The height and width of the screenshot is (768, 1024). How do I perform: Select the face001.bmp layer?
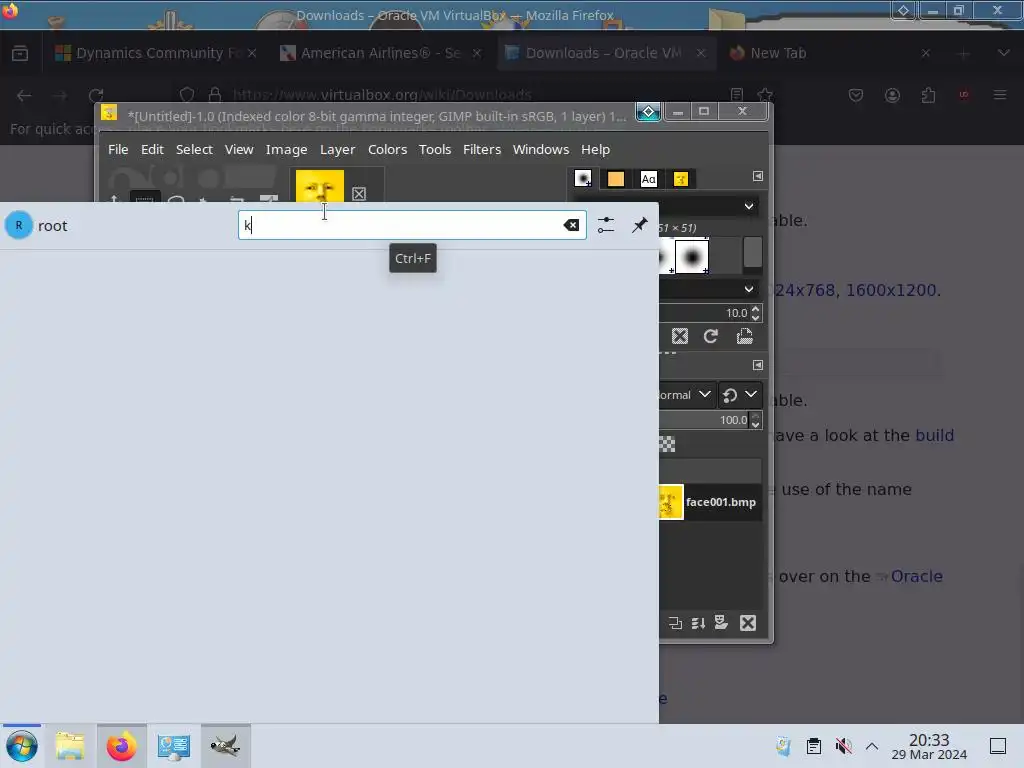pyautogui.click(x=711, y=502)
